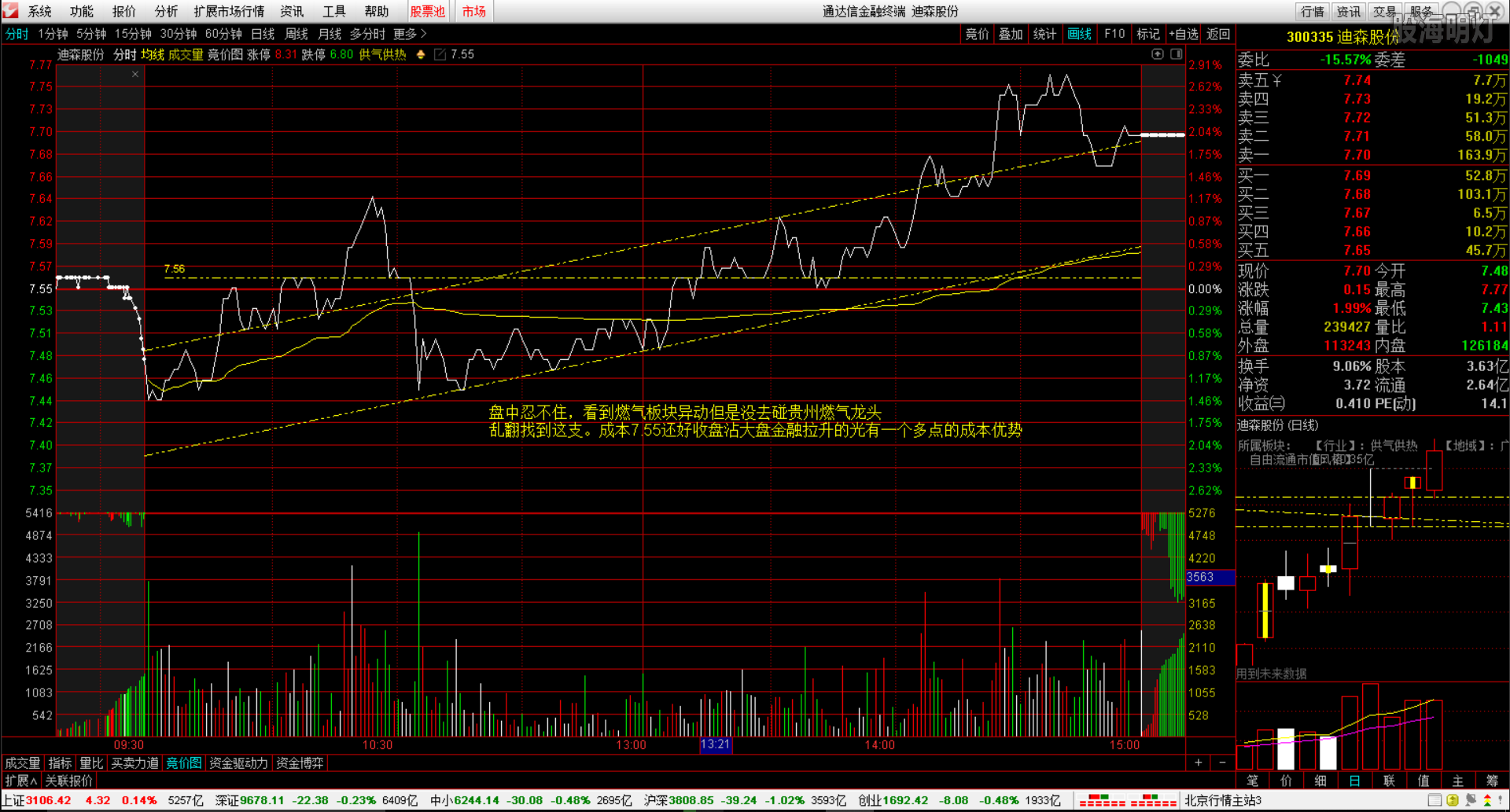Expand the 扩展 panel
1510x812 pixels.
pyautogui.click(x=21, y=781)
